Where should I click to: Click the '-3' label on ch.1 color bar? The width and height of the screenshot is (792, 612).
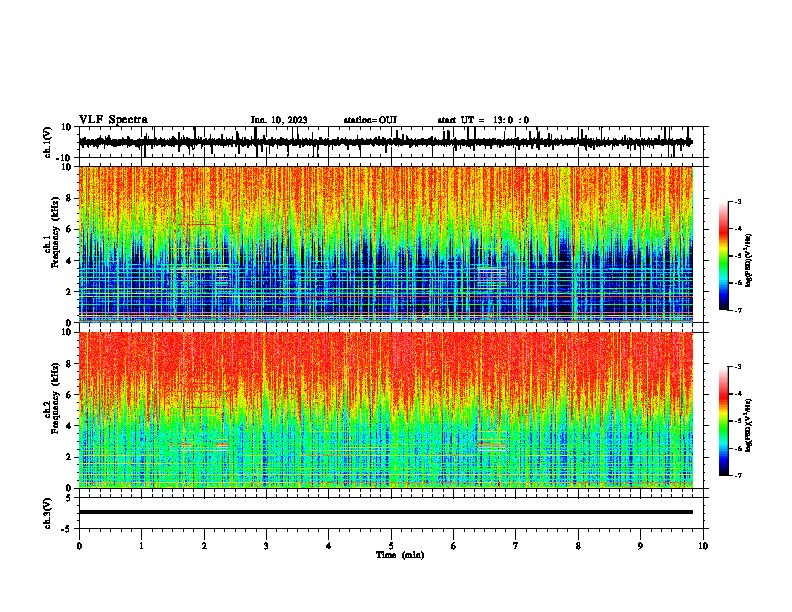[x=737, y=201]
